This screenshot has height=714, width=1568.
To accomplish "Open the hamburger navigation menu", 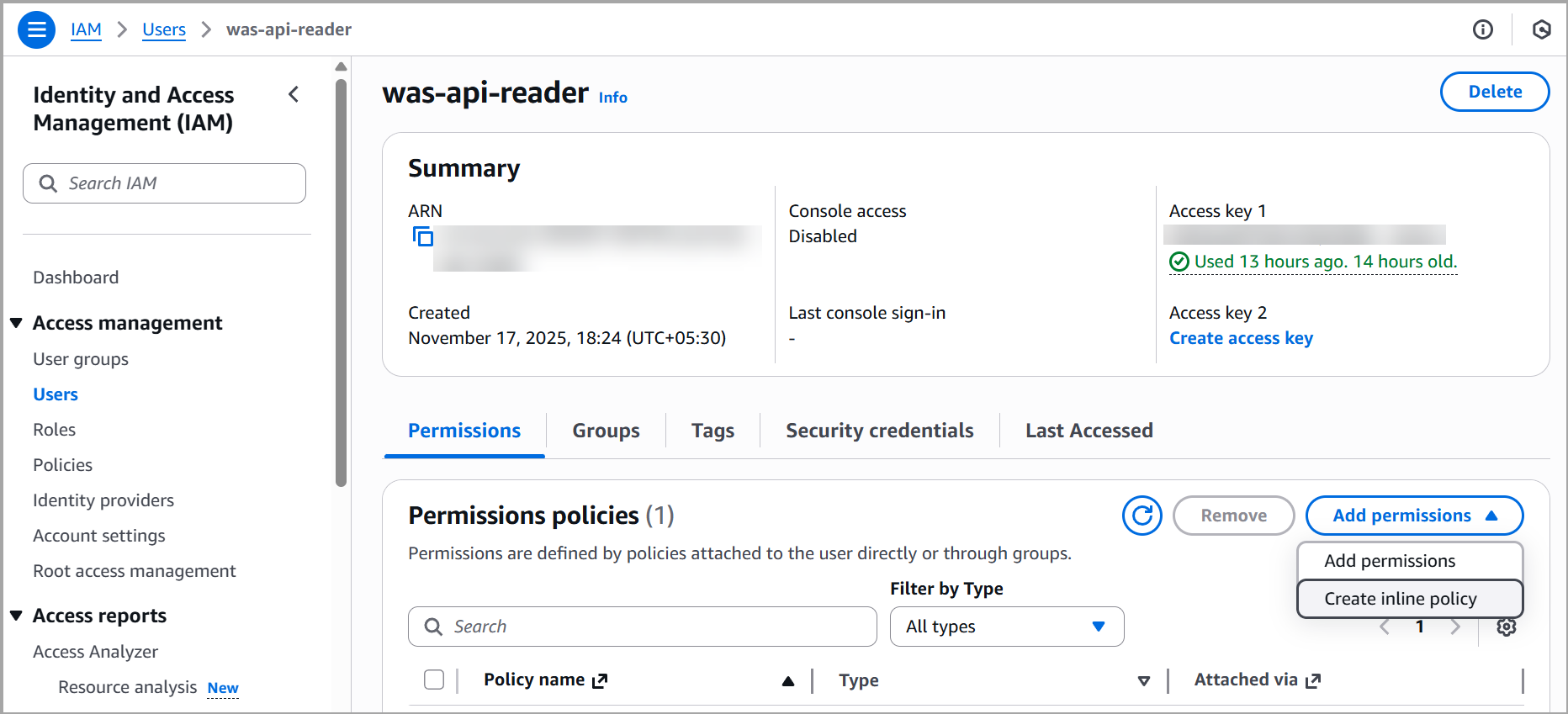I will click(x=36, y=30).
